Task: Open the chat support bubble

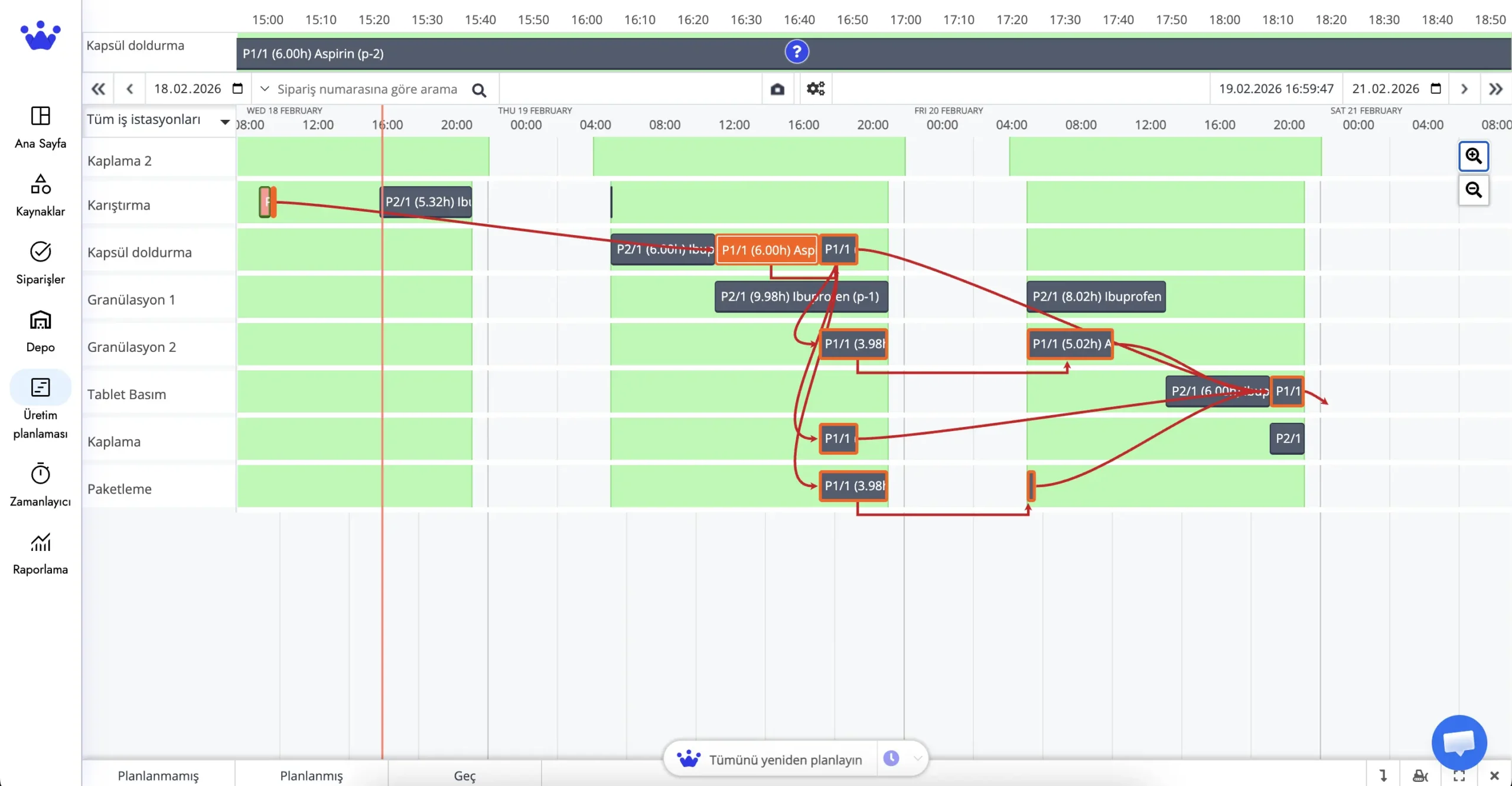Action: [1459, 742]
